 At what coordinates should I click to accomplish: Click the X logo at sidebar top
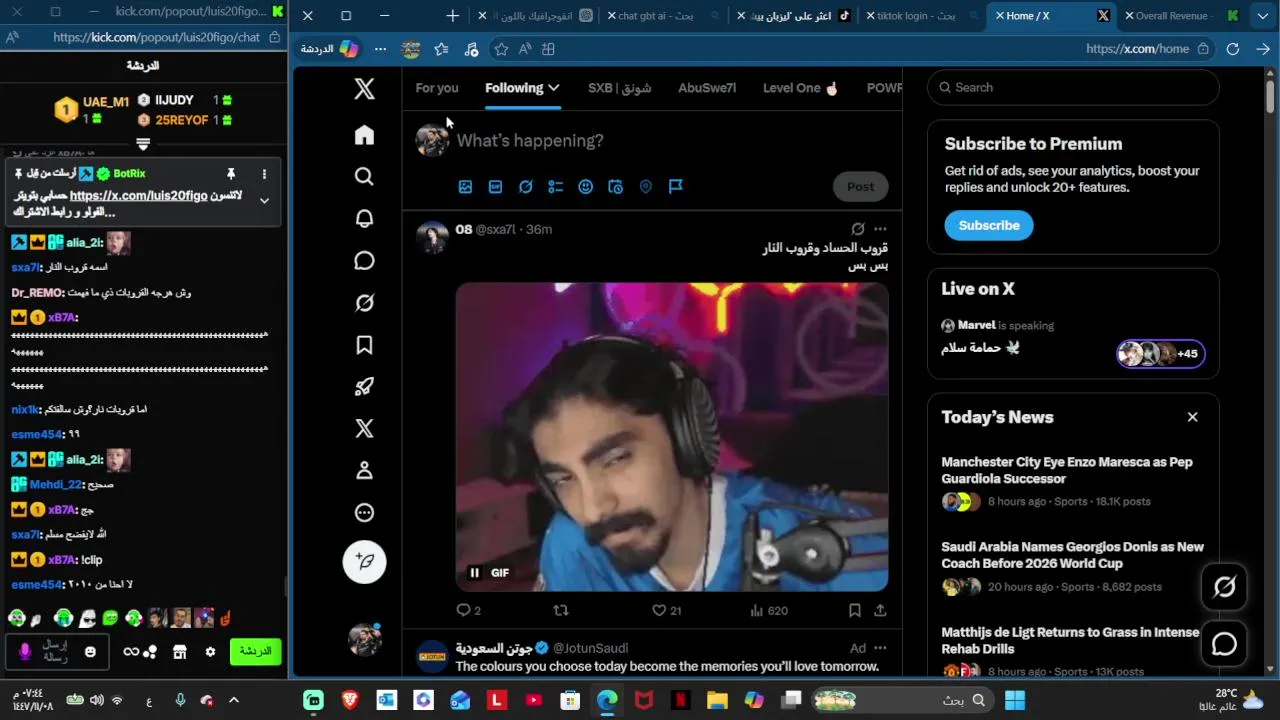coord(364,89)
